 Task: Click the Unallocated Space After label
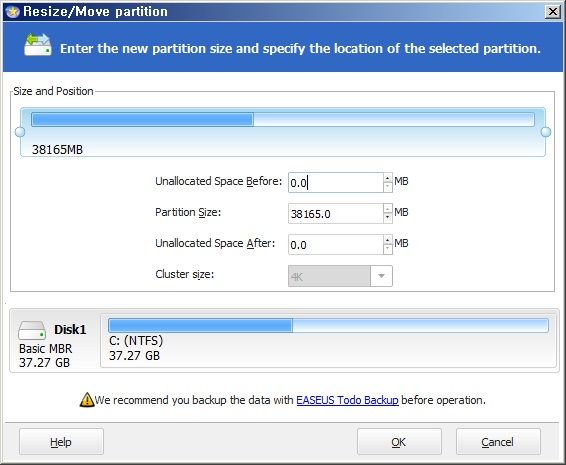pos(215,243)
